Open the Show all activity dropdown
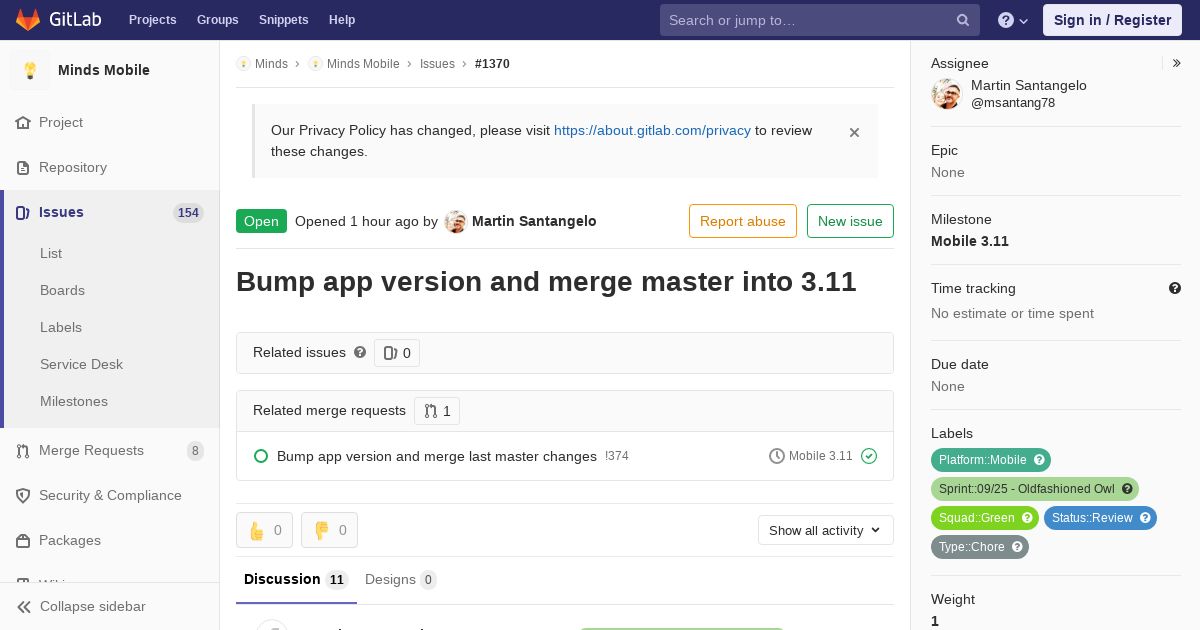This screenshot has width=1200, height=630. point(826,530)
